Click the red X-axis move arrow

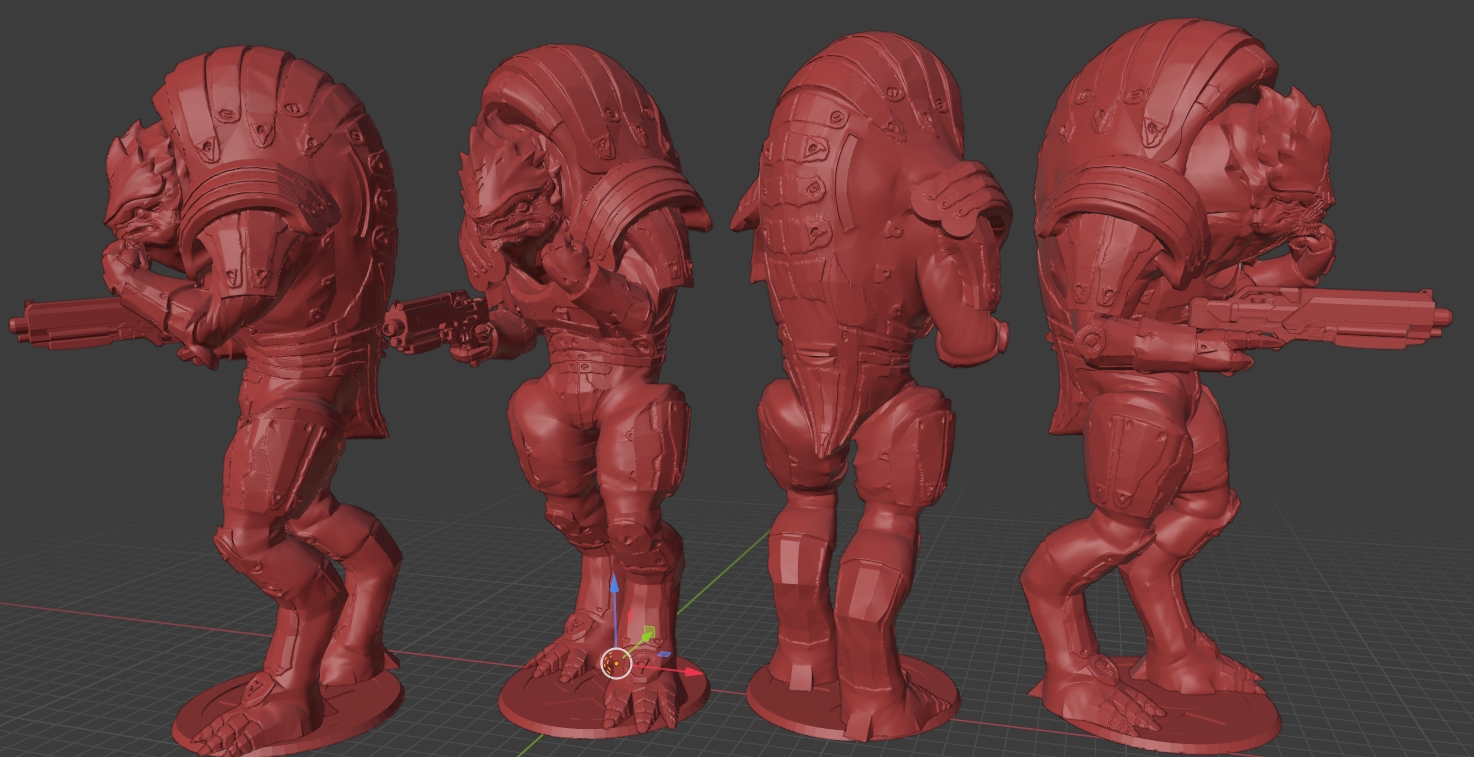point(694,672)
